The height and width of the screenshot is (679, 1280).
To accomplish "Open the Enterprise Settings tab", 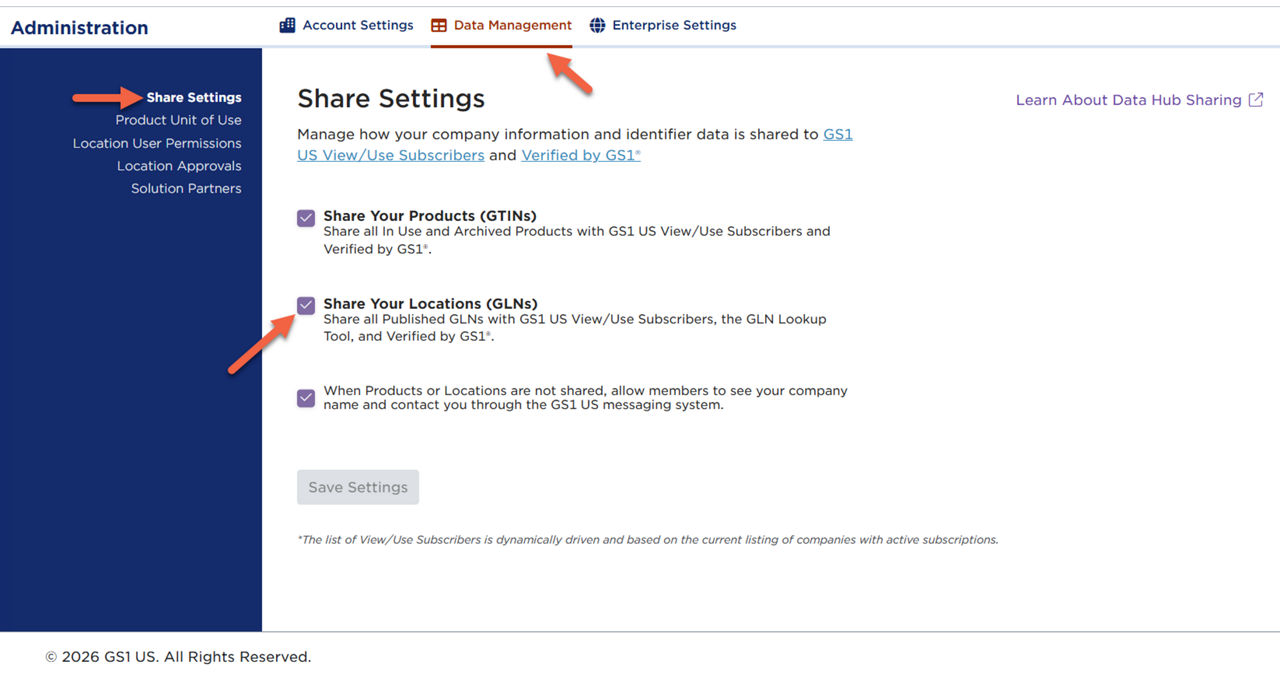I will click(x=663, y=25).
